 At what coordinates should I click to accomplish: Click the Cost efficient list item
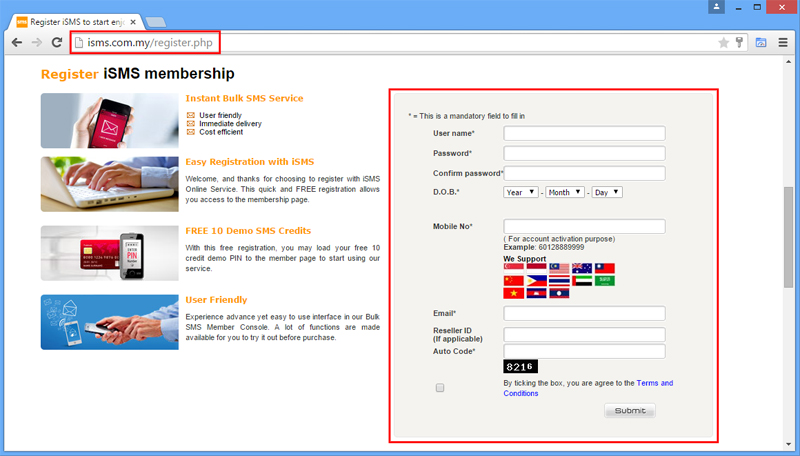pyautogui.click(x=221, y=132)
